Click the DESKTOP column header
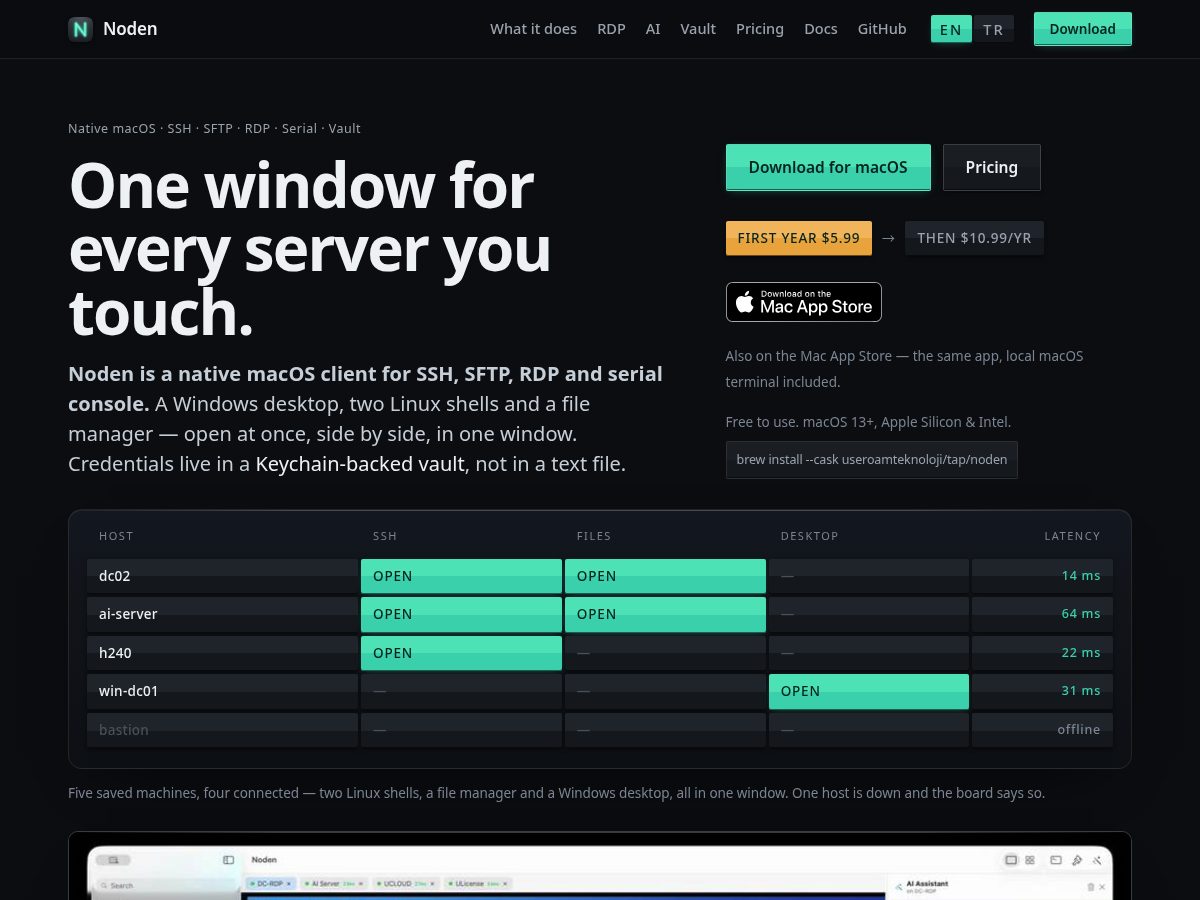 tap(810, 536)
